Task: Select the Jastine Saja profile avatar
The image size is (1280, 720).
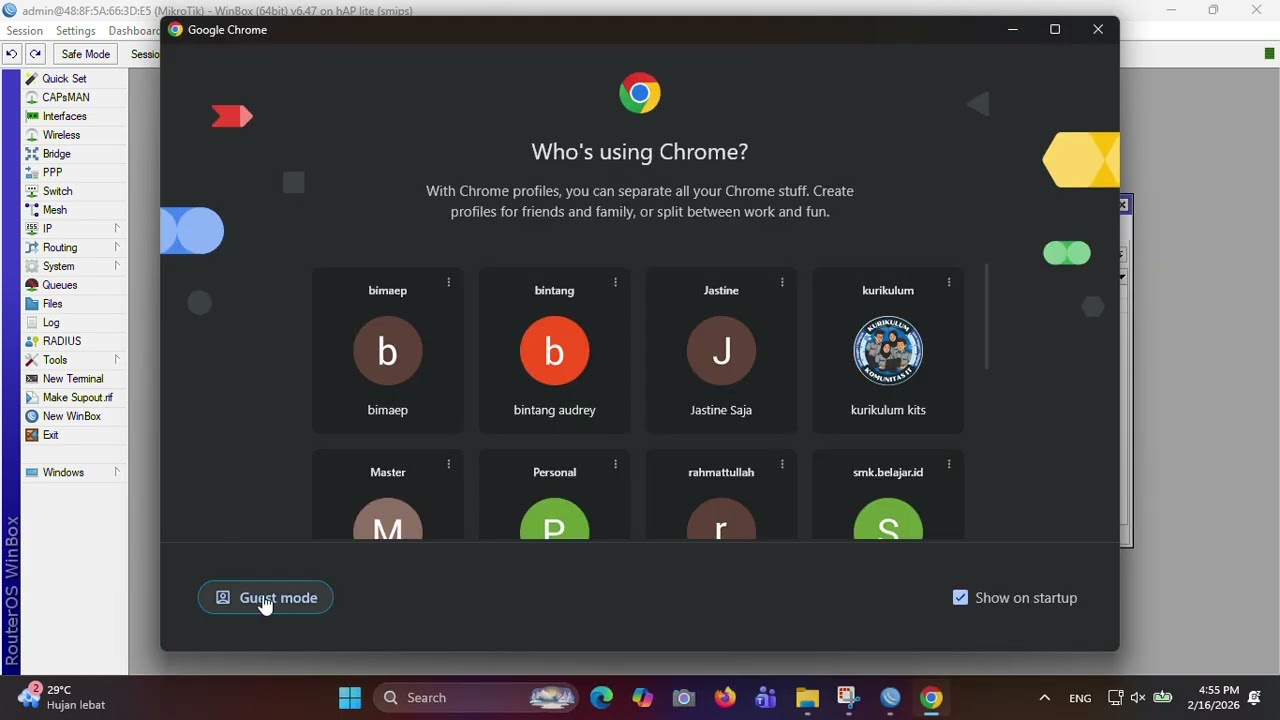Action: click(x=721, y=351)
